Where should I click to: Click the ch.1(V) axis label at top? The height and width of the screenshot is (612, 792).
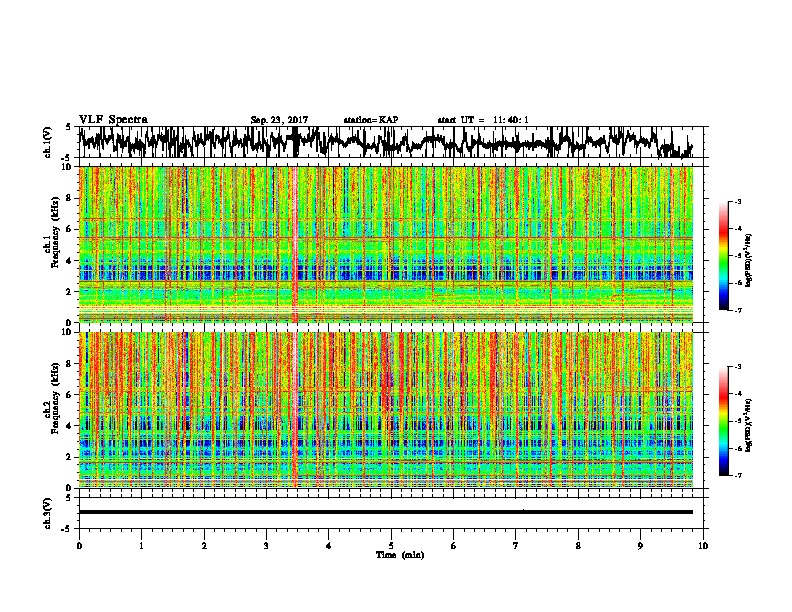coord(47,142)
